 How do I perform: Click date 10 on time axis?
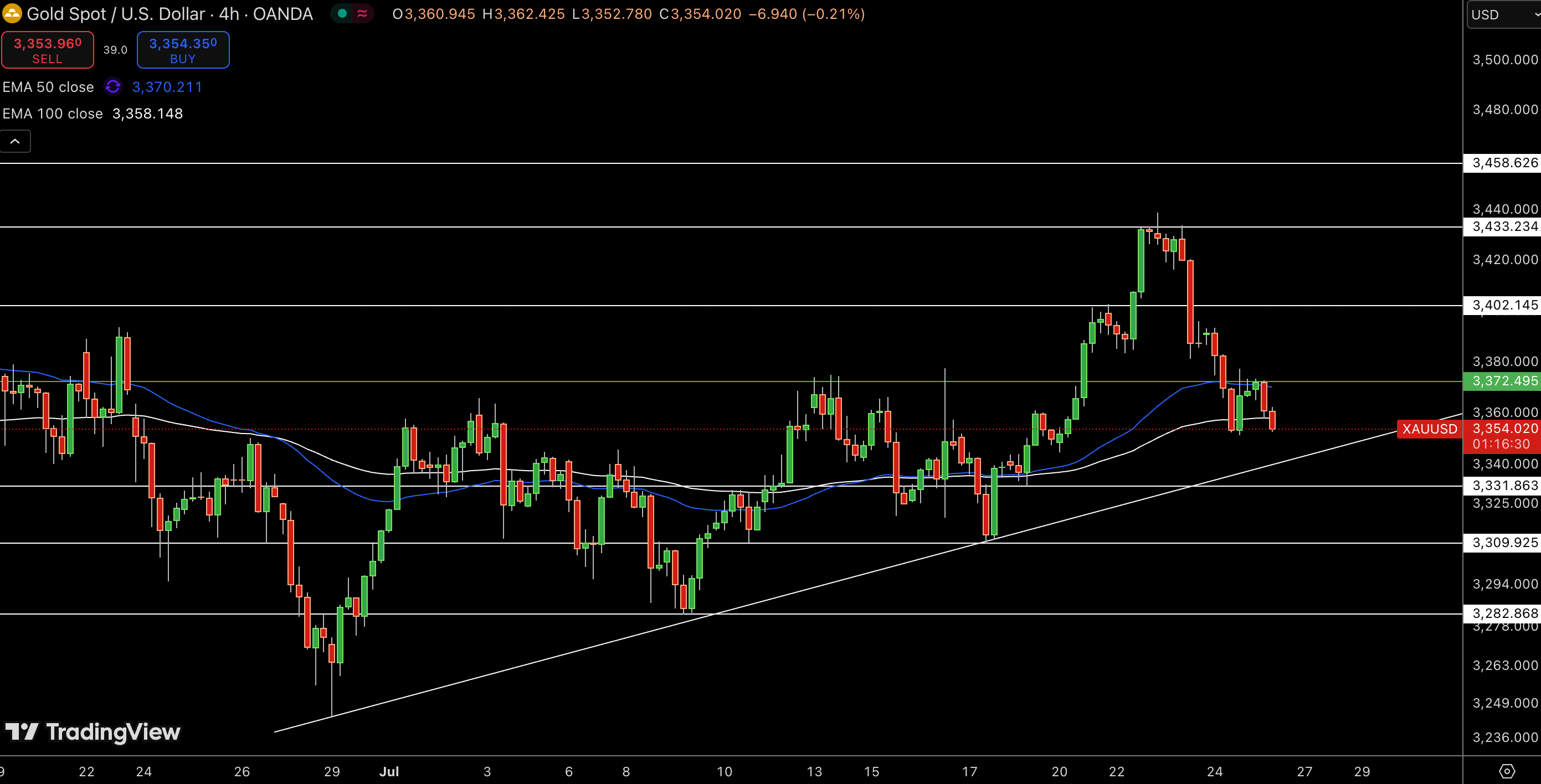tap(725, 771)
